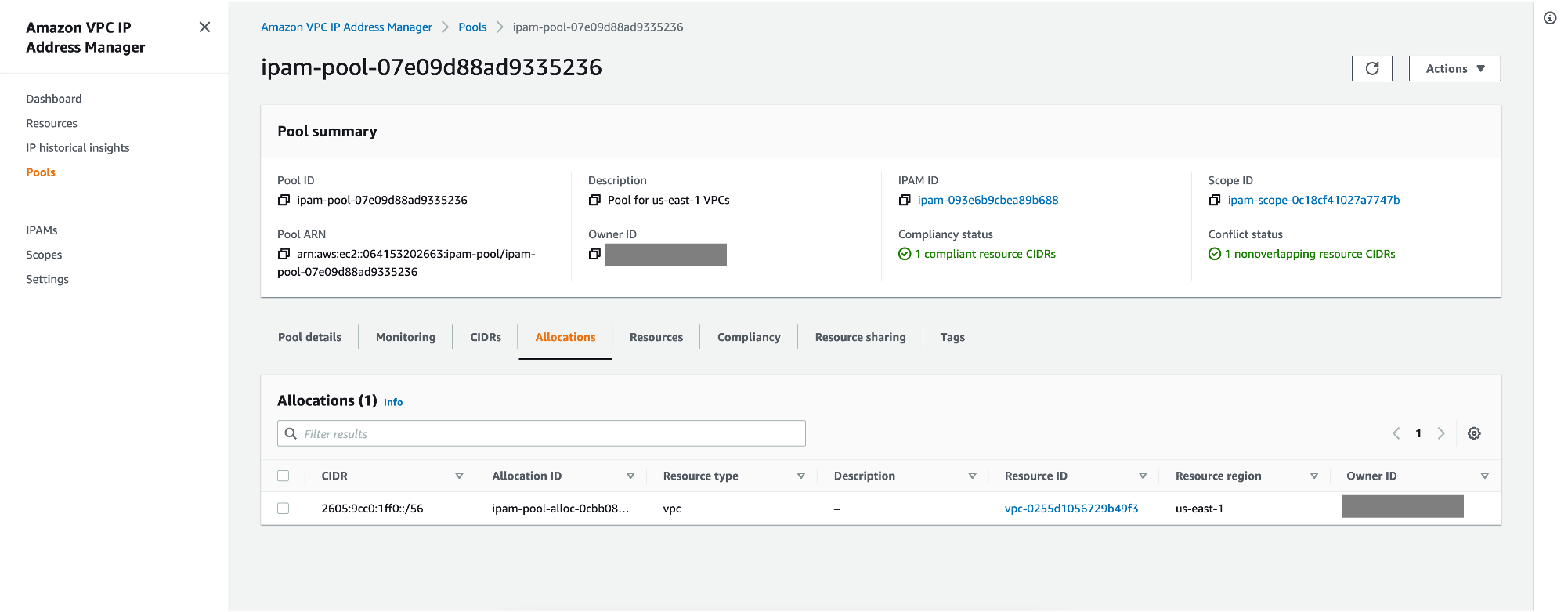Switch to the Tags tab
This screenshot has width=1568, height=612.
pos(952,338)
